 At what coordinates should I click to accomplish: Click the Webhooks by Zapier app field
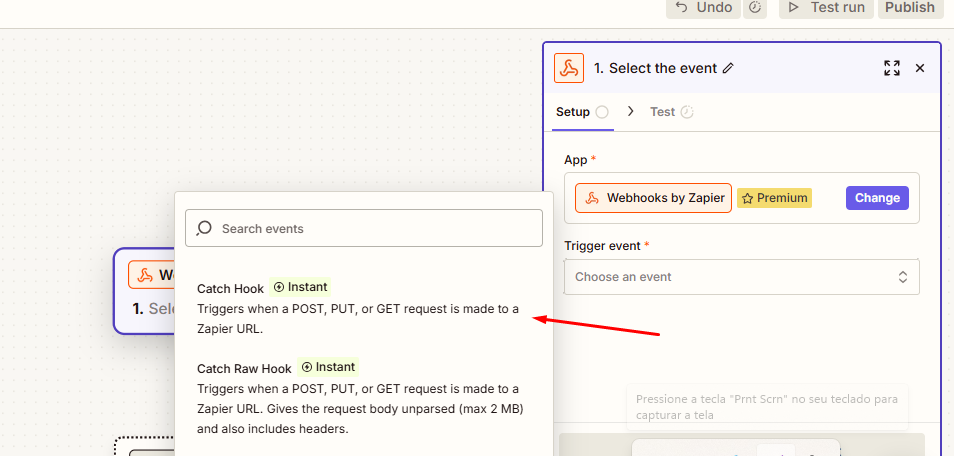coord(653,198)
